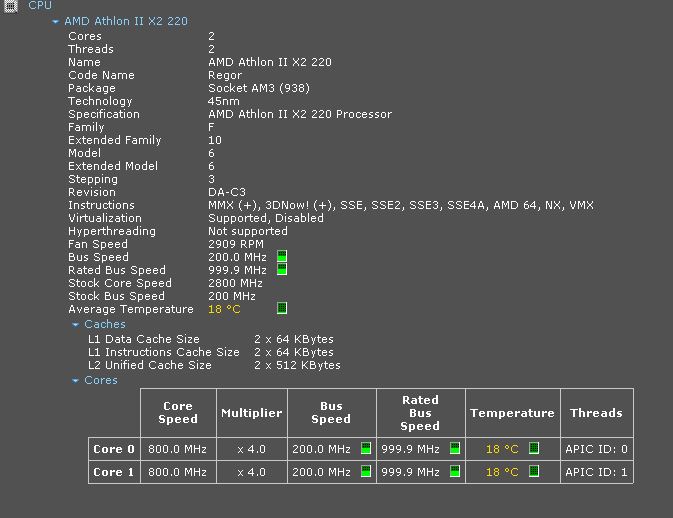Click the Fan Speed value 2909 RPM
Image resolution: width=673 pixels, height=518 pixels.
point(236,244)
